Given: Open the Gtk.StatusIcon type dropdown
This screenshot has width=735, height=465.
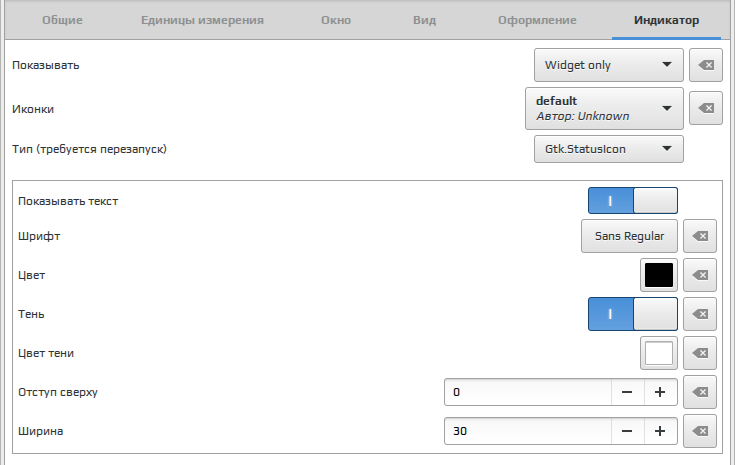Looking at the screenshot, I should 608,149.
